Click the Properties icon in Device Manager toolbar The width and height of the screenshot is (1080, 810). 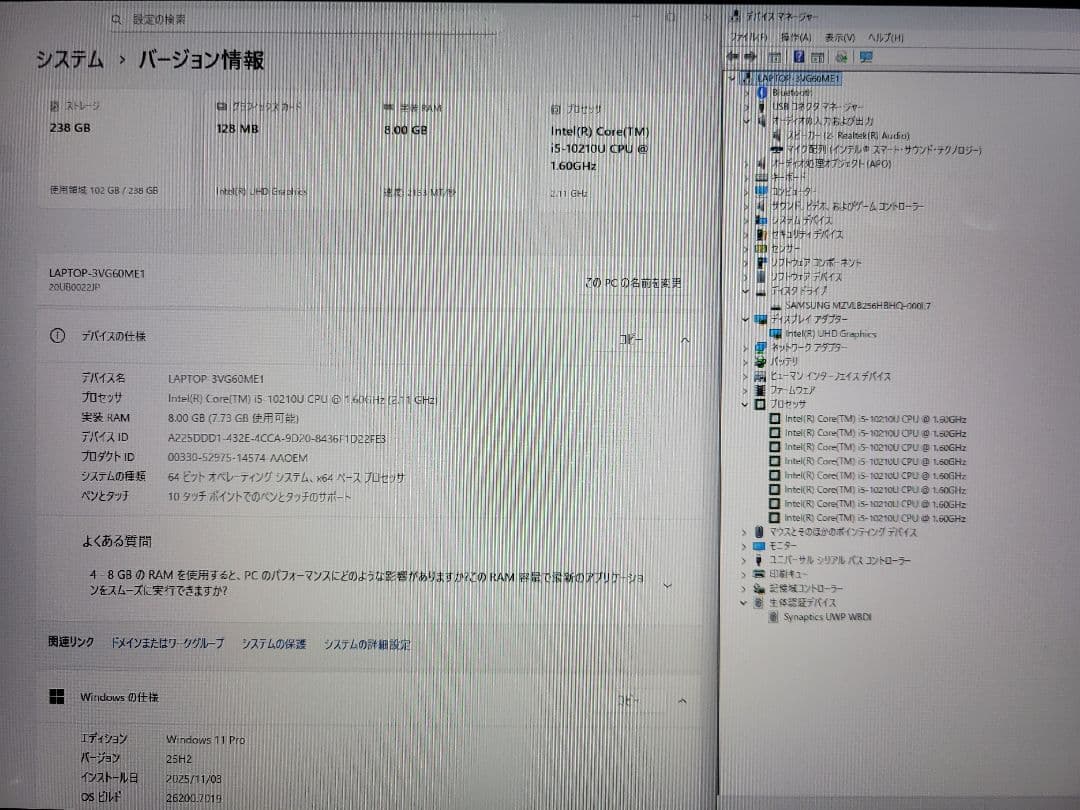[x=817, y=57]
